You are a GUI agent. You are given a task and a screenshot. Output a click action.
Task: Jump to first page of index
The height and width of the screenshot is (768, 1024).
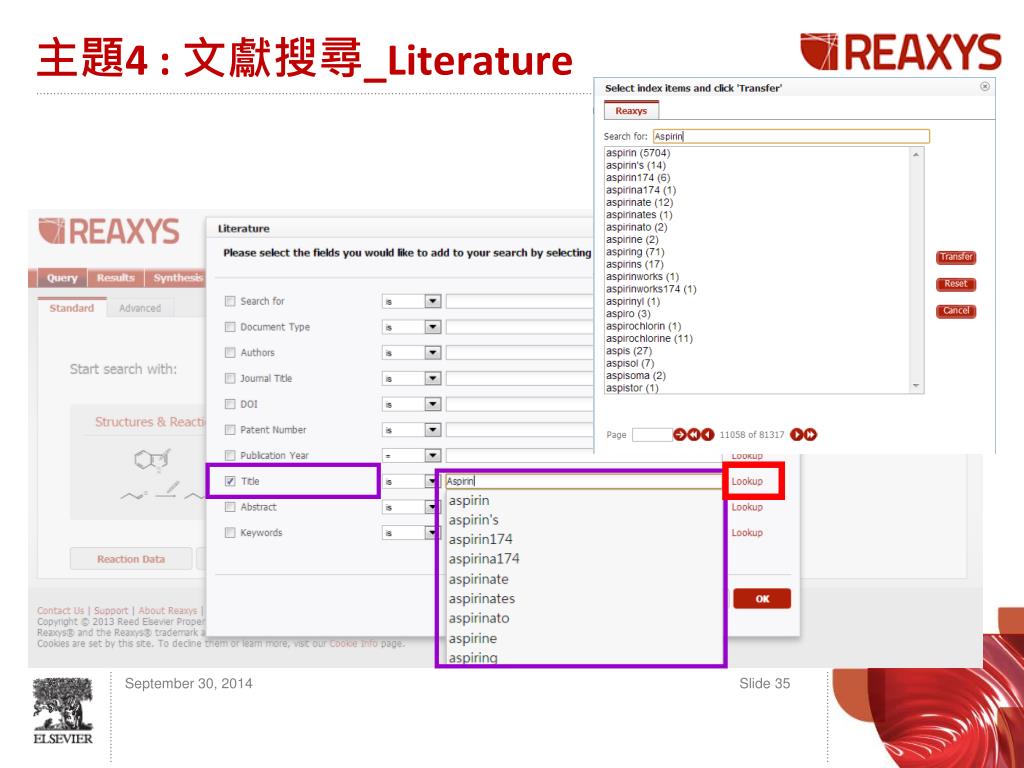click(694, 435)
